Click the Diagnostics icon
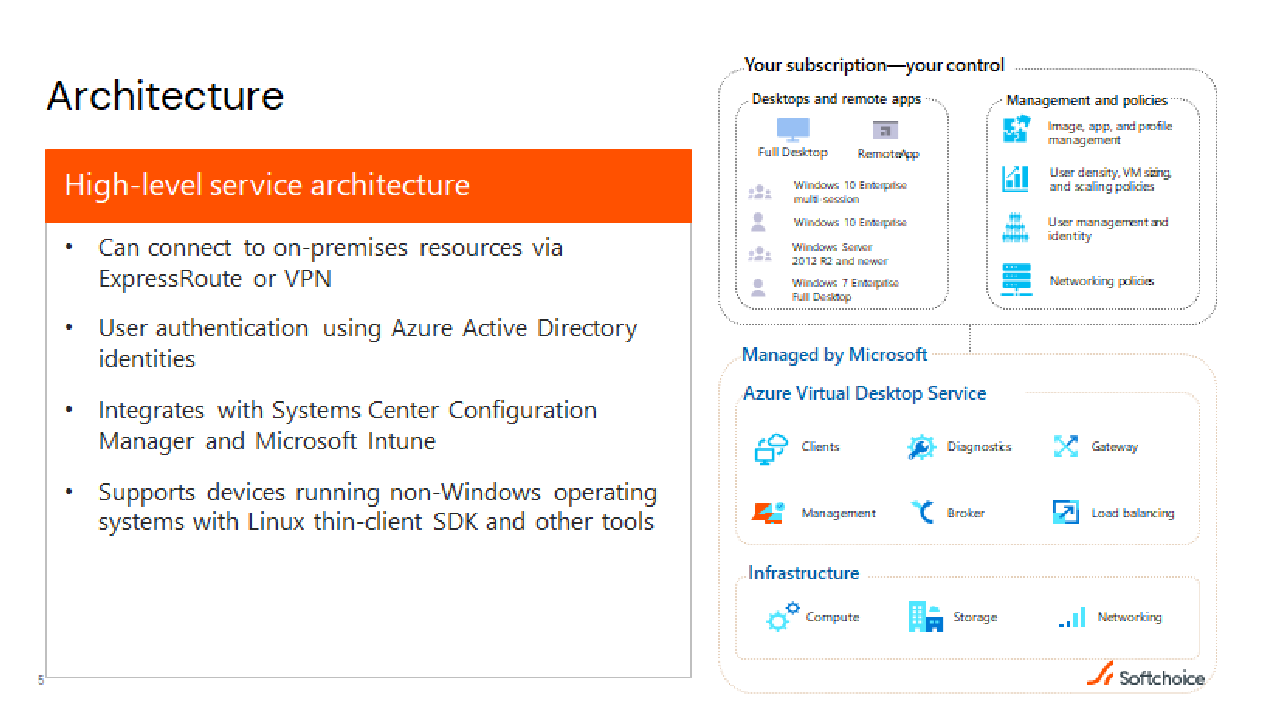The image size is (1280, 720). click(920, 447)
